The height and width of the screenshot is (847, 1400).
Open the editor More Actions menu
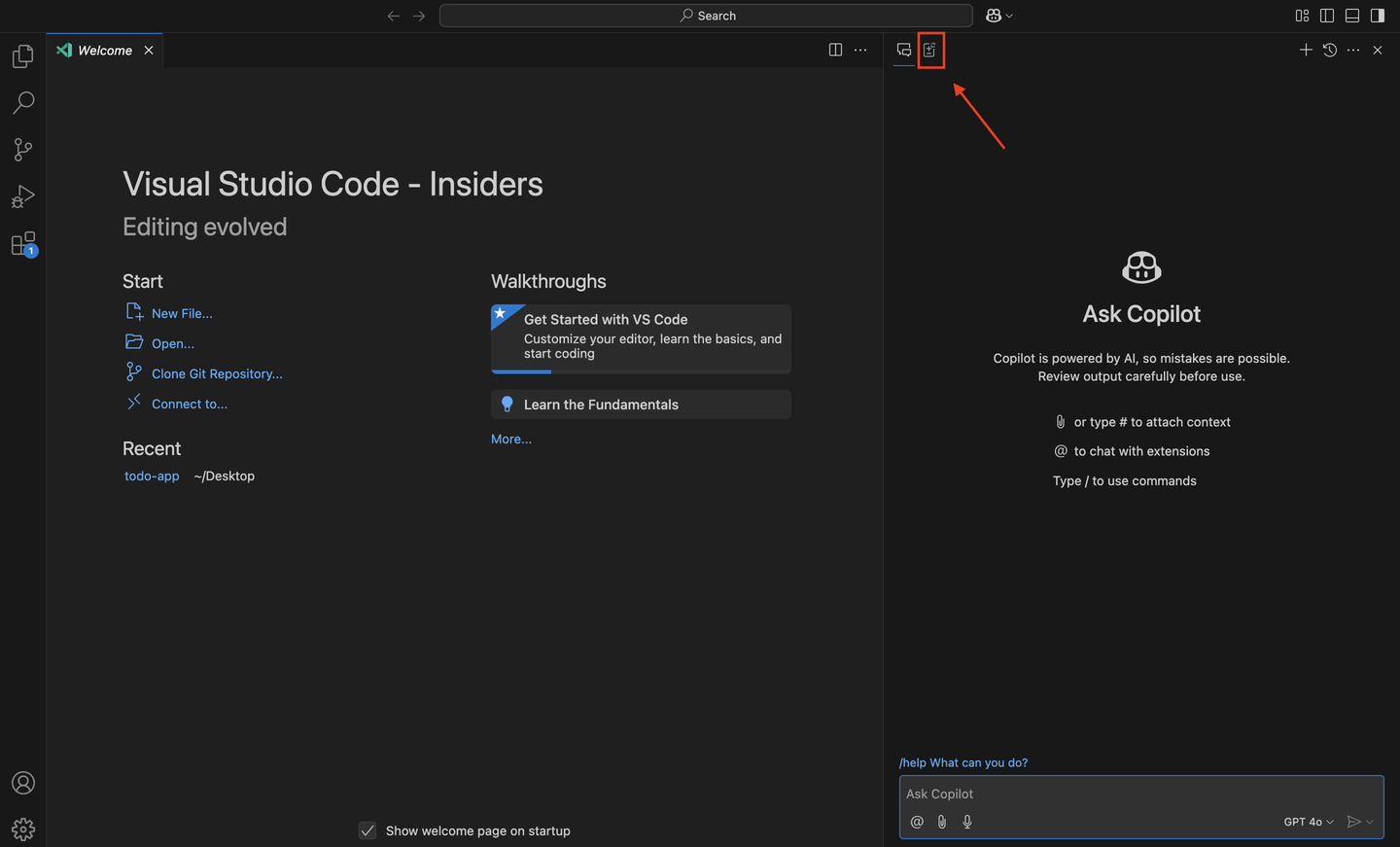860,50
